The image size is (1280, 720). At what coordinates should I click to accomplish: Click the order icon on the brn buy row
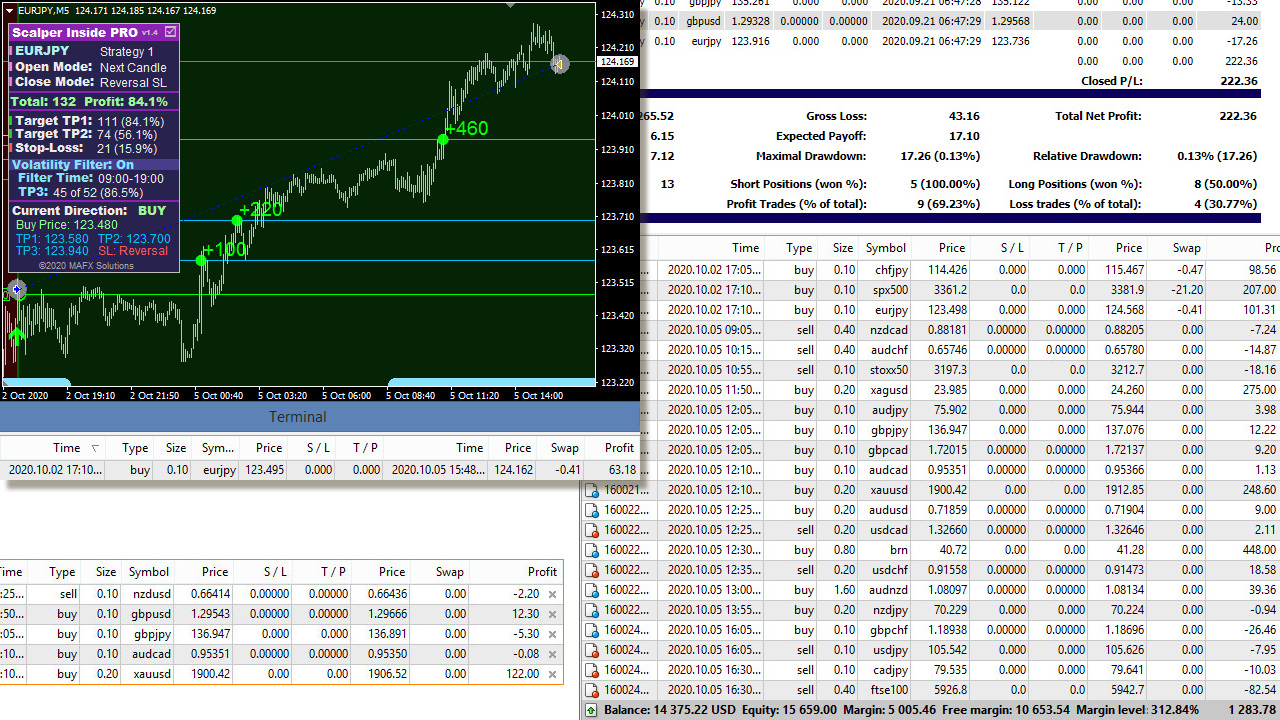(x=592, y=550)
